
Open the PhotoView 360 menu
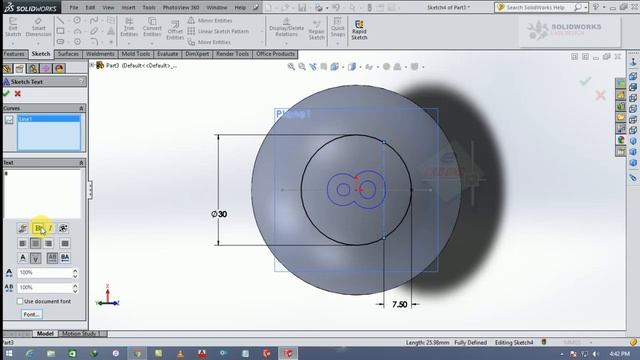click(181, 7)
